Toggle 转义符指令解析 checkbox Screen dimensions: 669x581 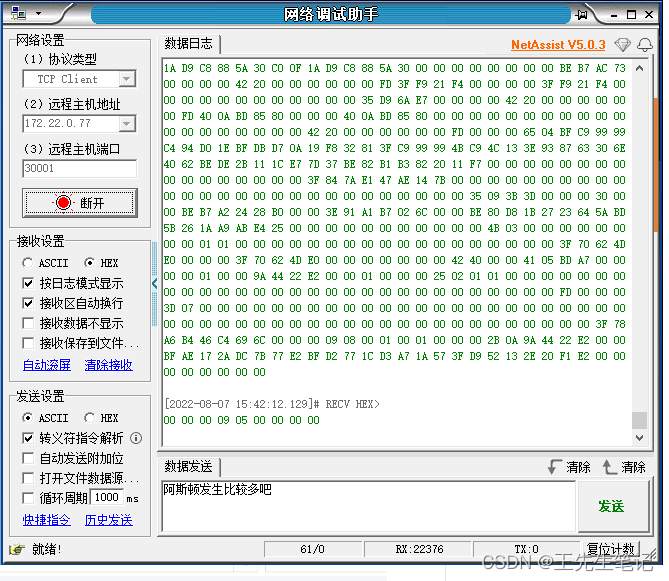[x=28, y=438]
